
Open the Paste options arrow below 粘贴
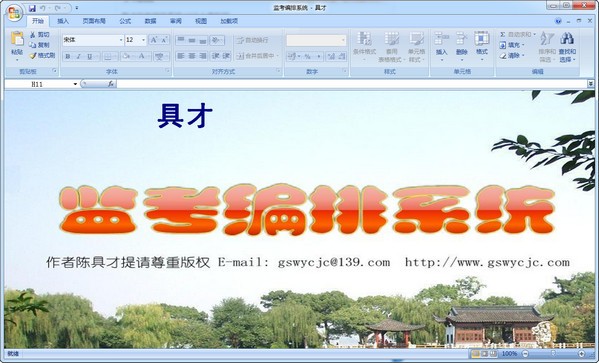coord(17,60)
